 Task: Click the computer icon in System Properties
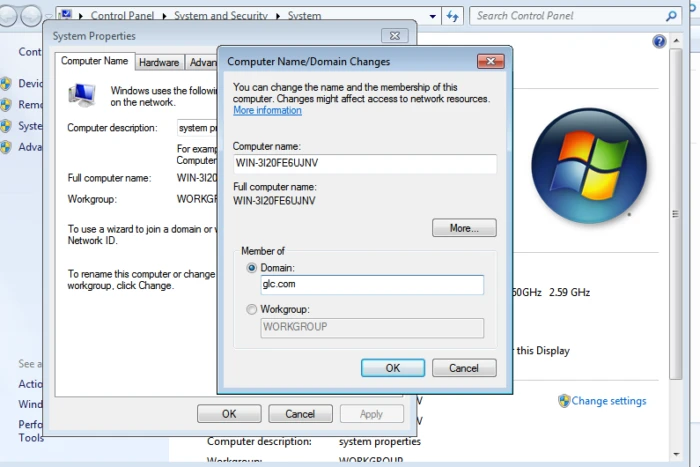tap(82, 95)
